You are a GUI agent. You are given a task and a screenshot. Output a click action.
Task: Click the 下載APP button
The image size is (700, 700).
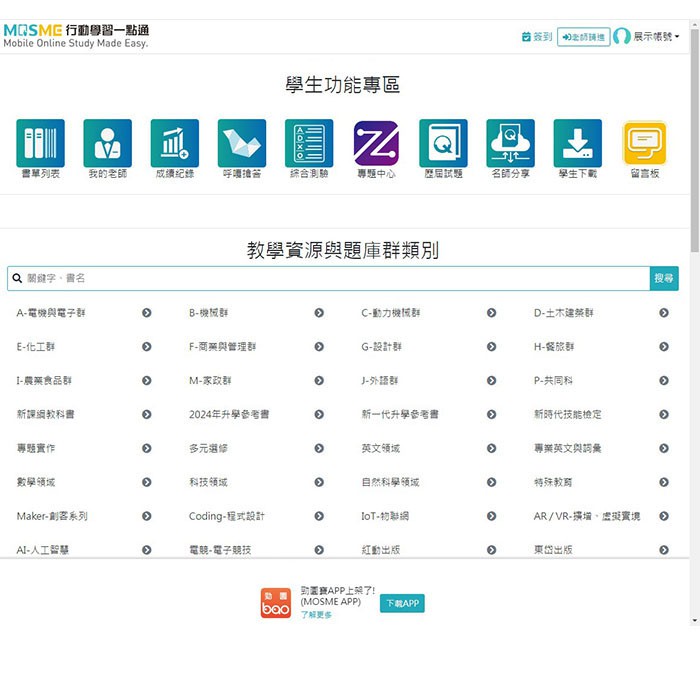402,603
